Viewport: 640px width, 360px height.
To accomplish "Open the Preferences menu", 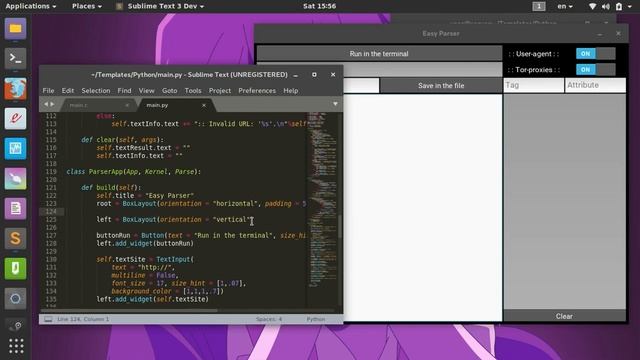I will [x=257, y=91].
